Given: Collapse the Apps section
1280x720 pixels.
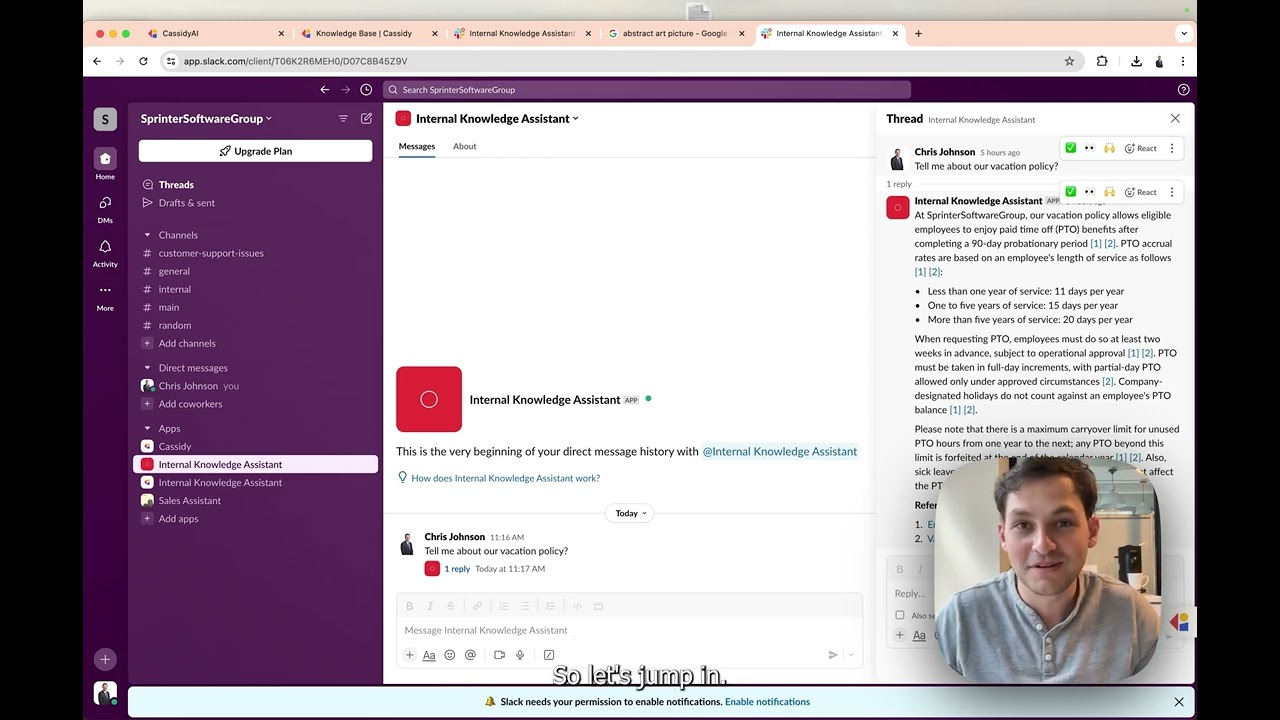Looking at the screenshot, I should pyautogui.click(x=147, y=428).
